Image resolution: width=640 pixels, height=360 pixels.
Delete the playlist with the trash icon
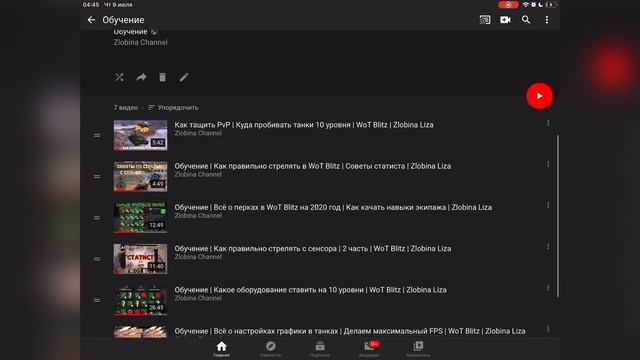[162, 77]
